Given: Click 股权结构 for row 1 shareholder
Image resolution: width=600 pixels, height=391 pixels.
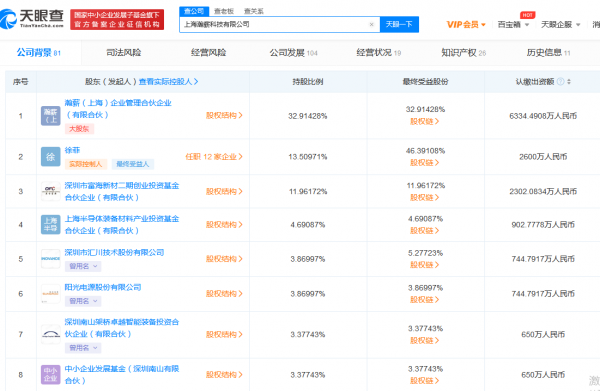Looking at the screenshot, I should pos(224,115).
